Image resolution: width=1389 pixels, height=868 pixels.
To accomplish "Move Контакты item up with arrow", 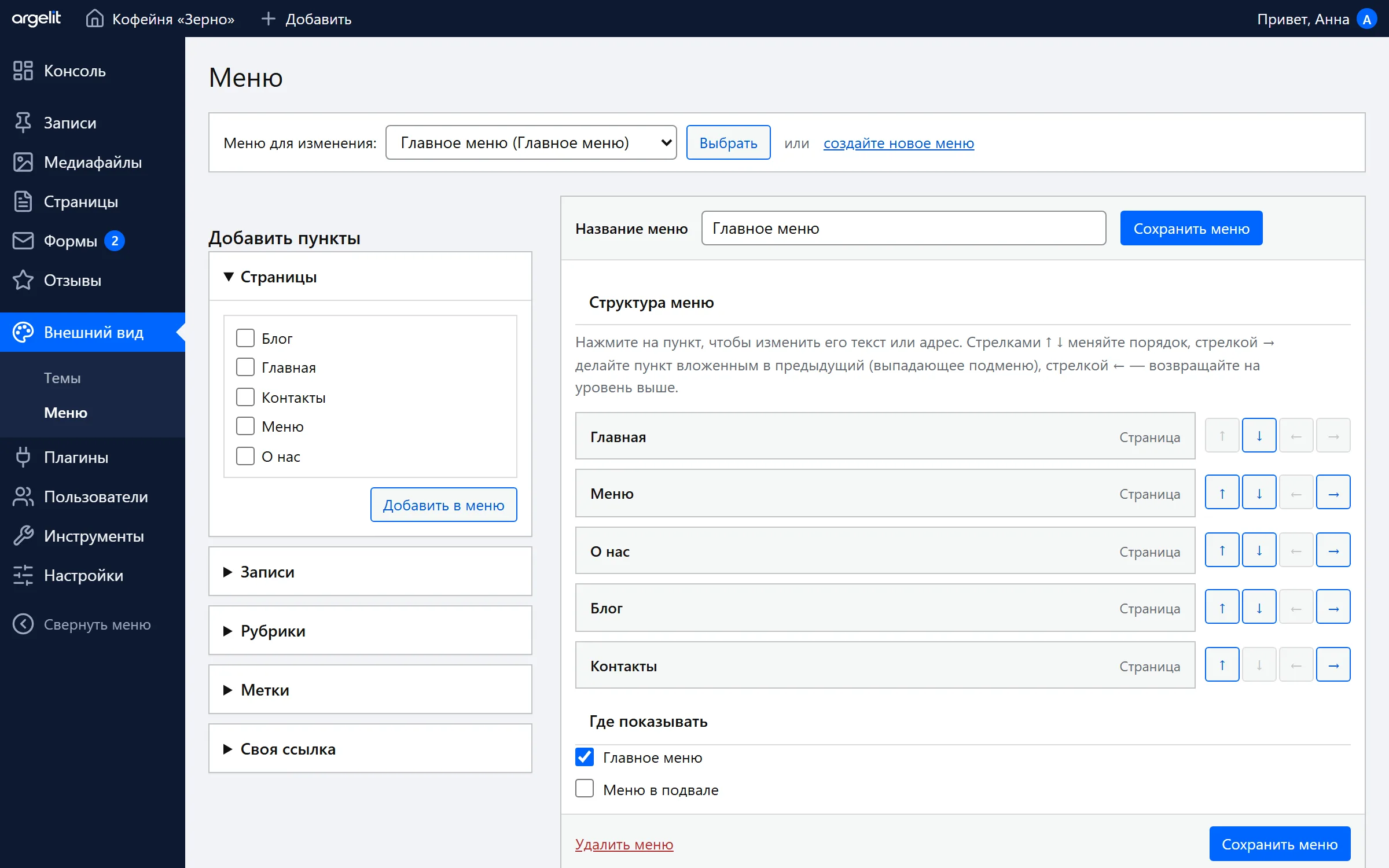I will tap(1222, 664).
